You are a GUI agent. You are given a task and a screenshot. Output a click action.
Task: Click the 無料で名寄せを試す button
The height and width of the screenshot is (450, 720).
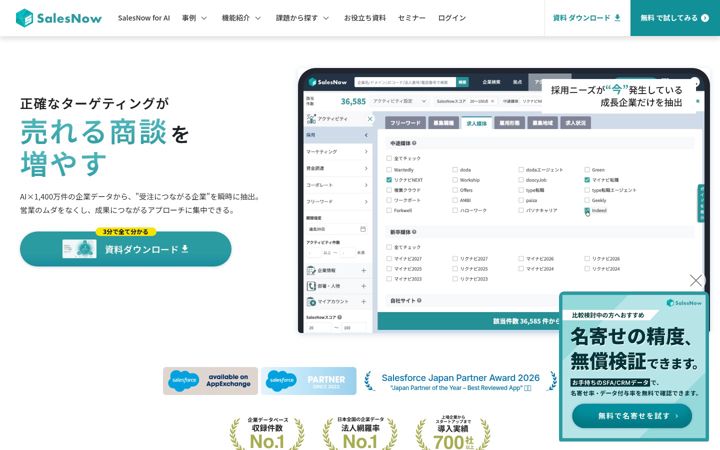tap(632, 416)
